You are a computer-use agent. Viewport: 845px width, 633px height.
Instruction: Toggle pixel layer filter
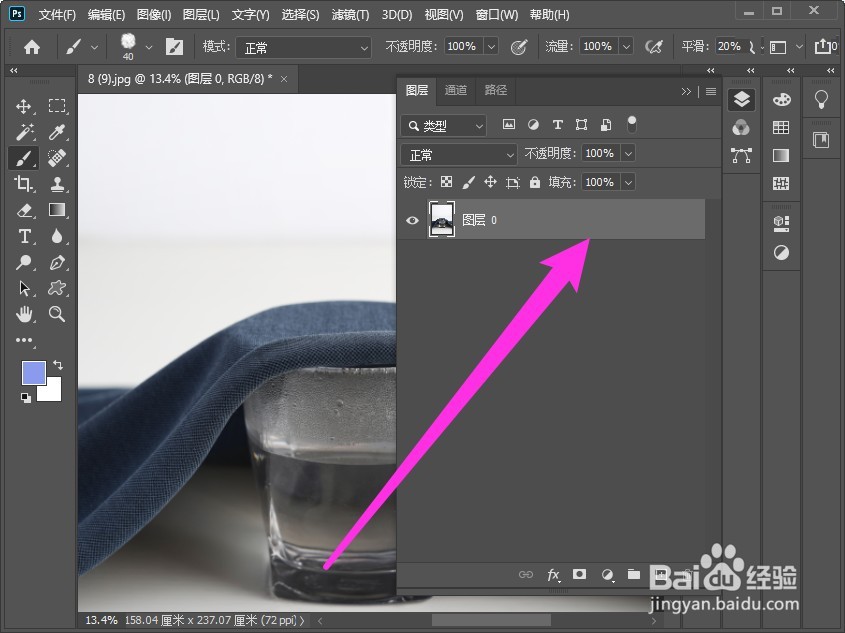509,124
